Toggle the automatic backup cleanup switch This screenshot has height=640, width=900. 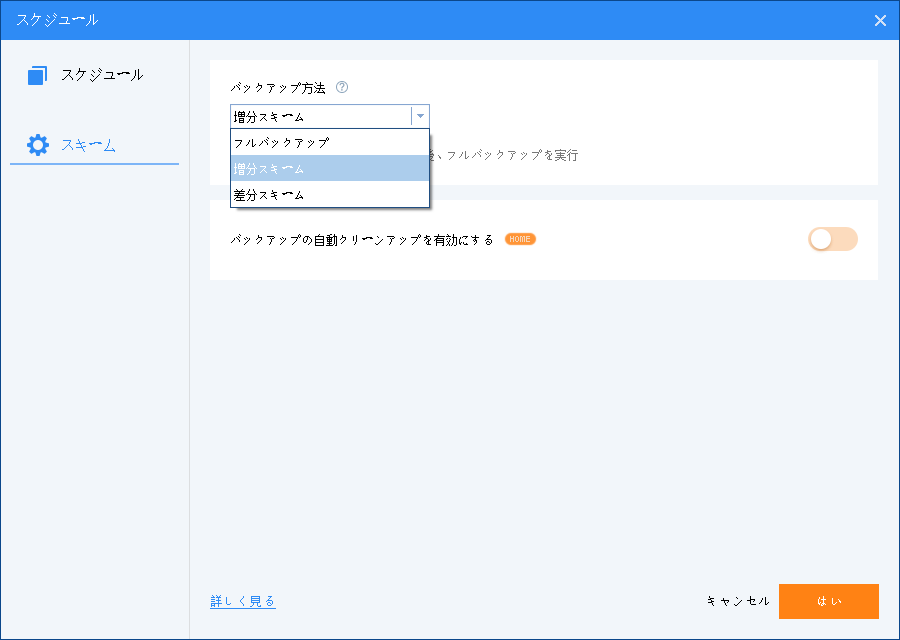832,239
